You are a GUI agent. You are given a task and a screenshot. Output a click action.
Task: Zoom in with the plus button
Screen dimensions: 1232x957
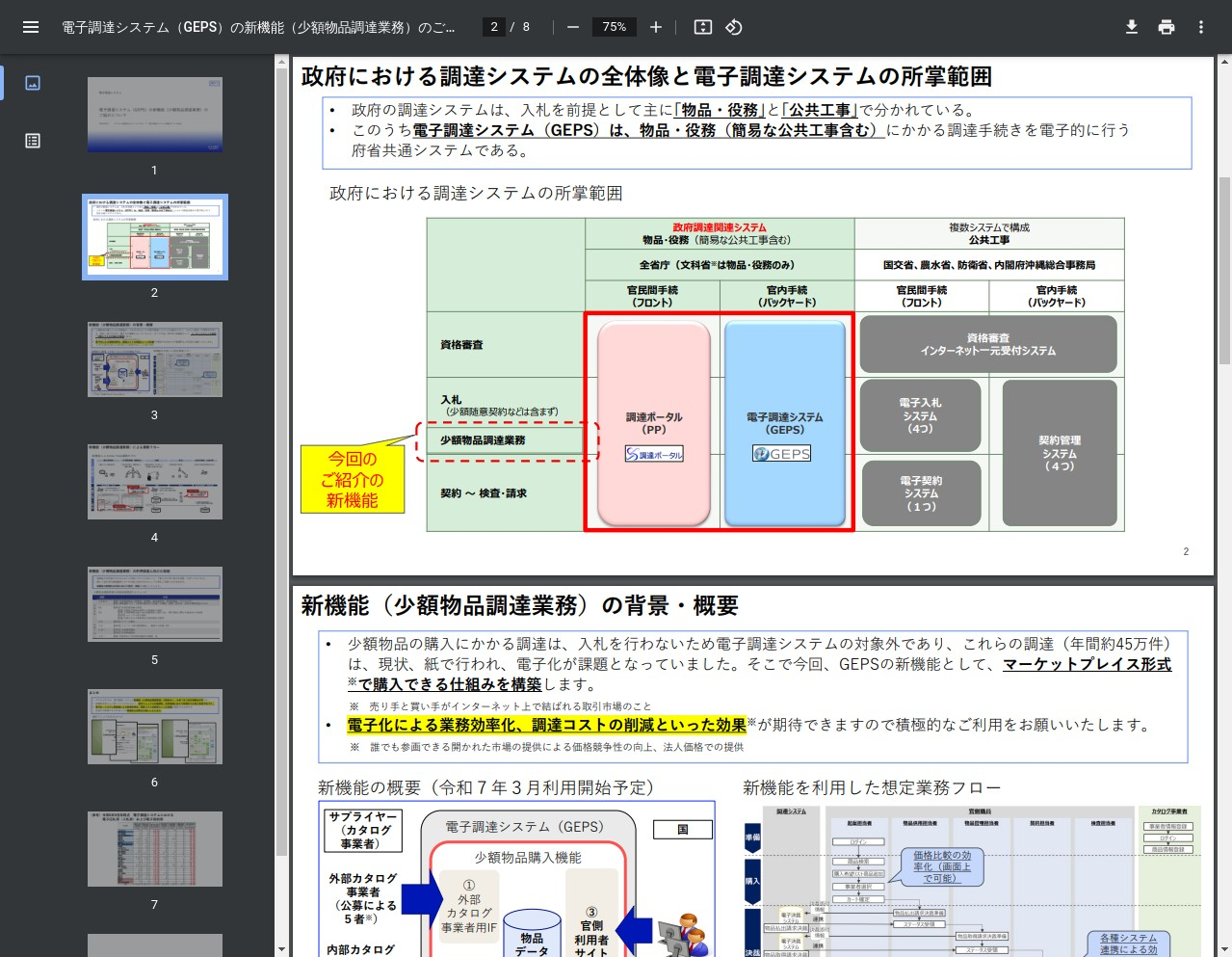[656, 27]
